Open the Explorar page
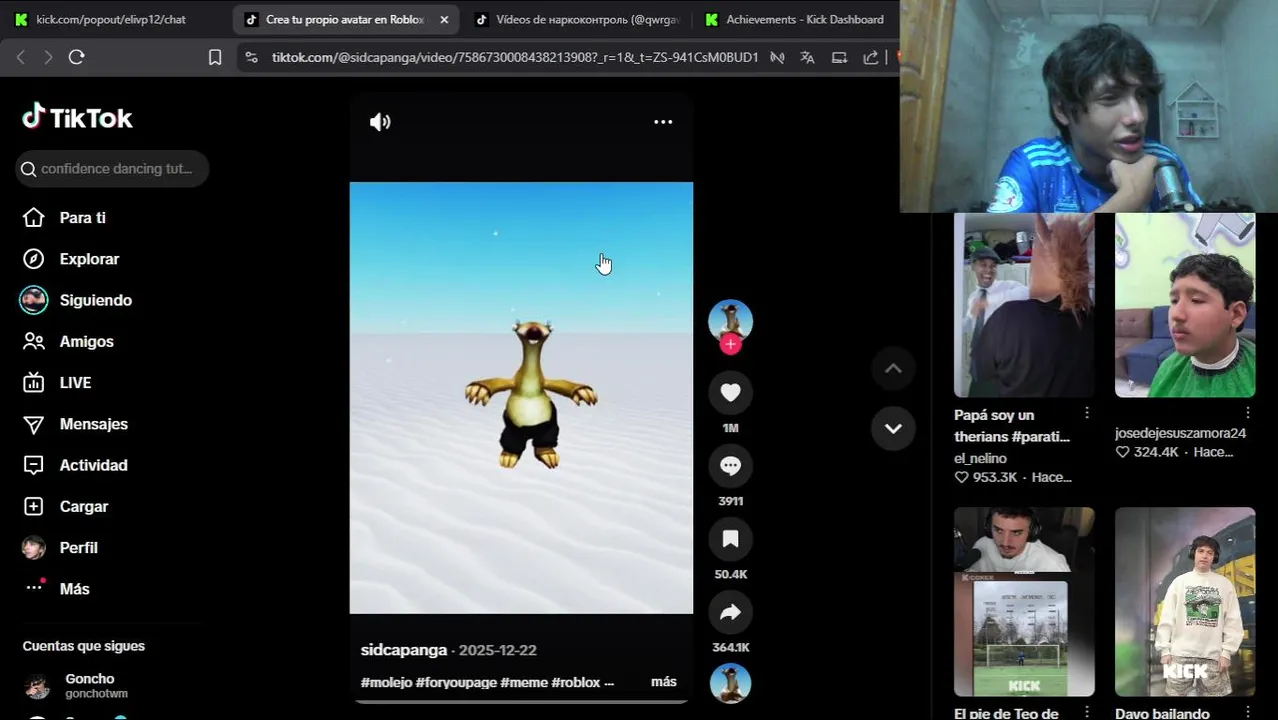This screenshot has height=720, width=1278. point(89,259)
